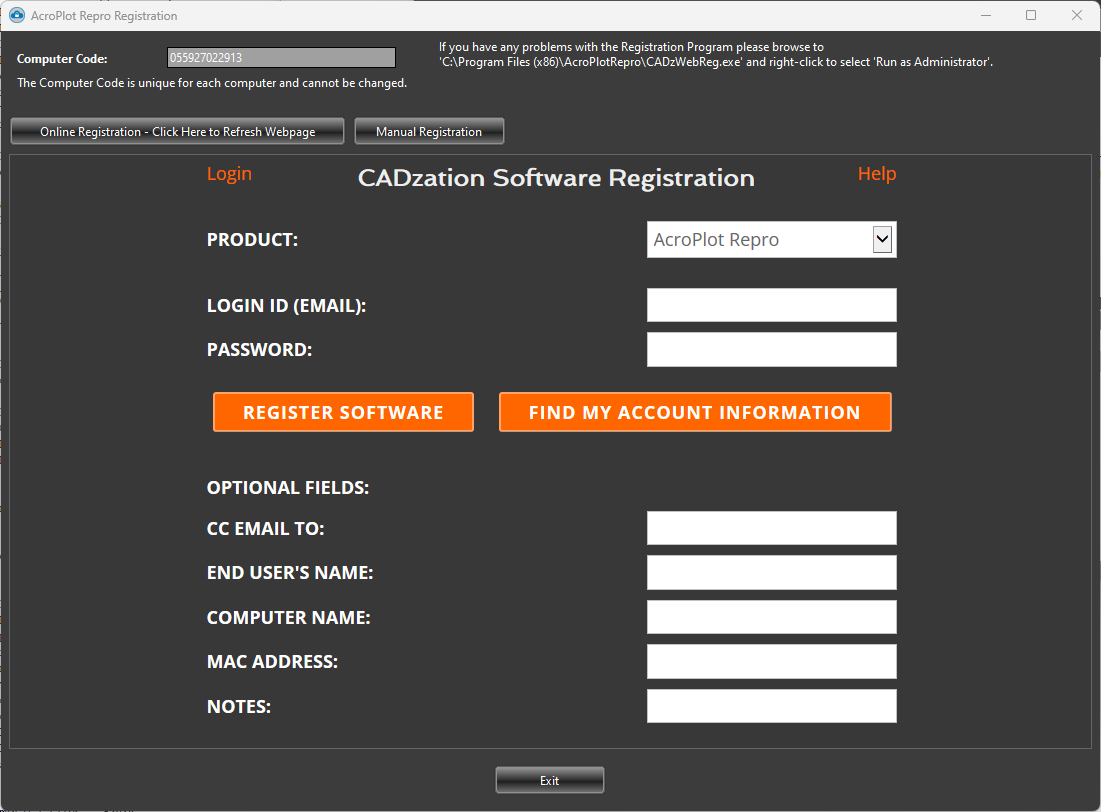
Task: Click the CC EMAIL TO field
Action: 771,527
